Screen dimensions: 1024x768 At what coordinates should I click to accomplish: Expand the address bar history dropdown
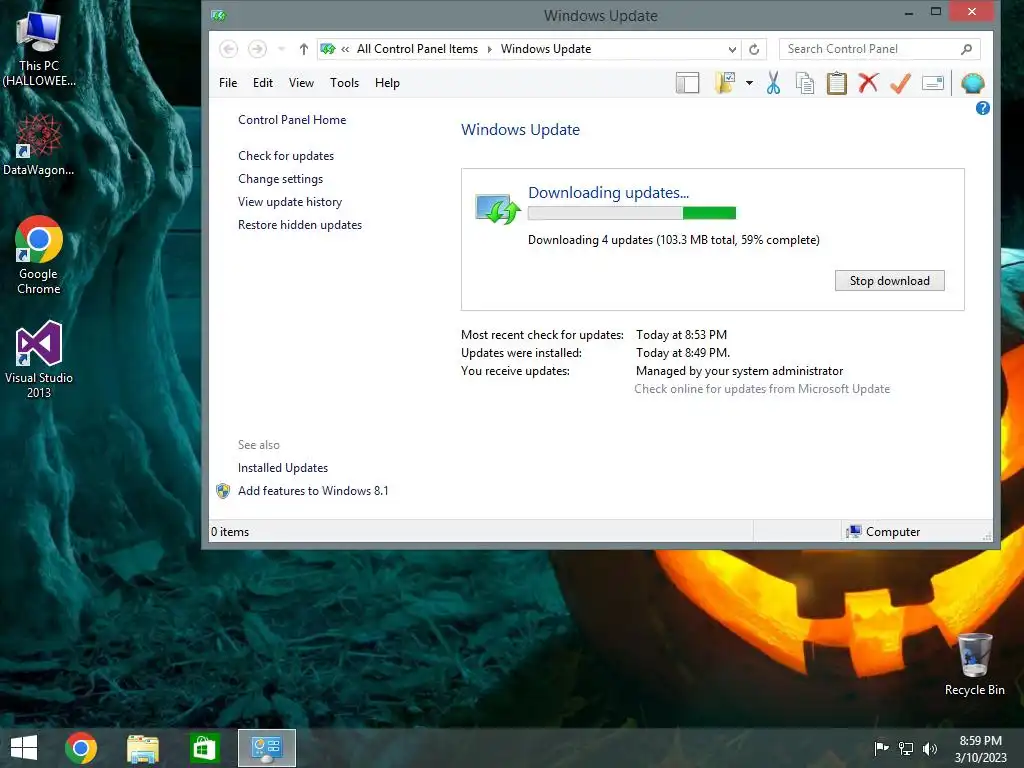click(732, 50)
